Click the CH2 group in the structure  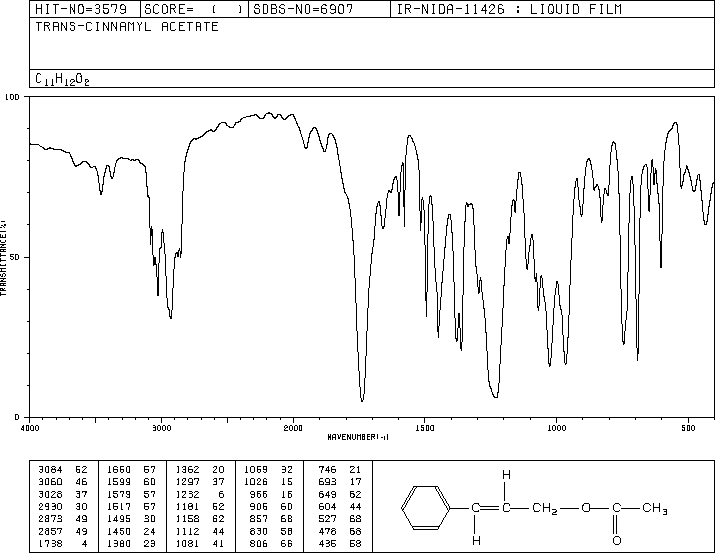click(545, 508)
